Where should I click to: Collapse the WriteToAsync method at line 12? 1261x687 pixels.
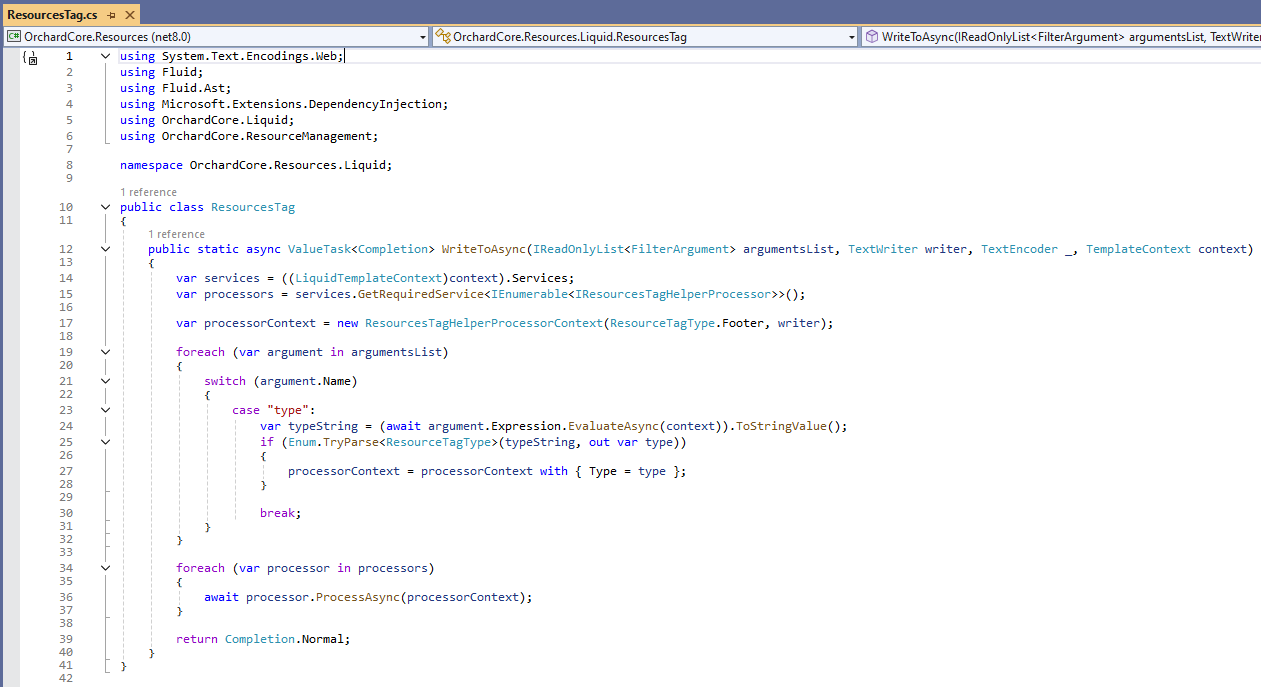coord(105,249)
